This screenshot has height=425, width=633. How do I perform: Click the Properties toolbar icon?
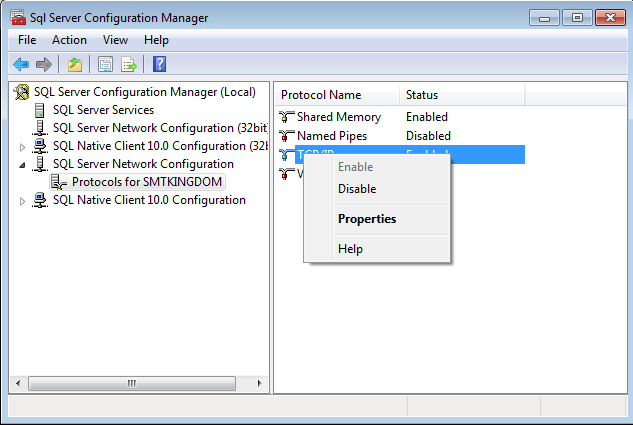(105, 64)
